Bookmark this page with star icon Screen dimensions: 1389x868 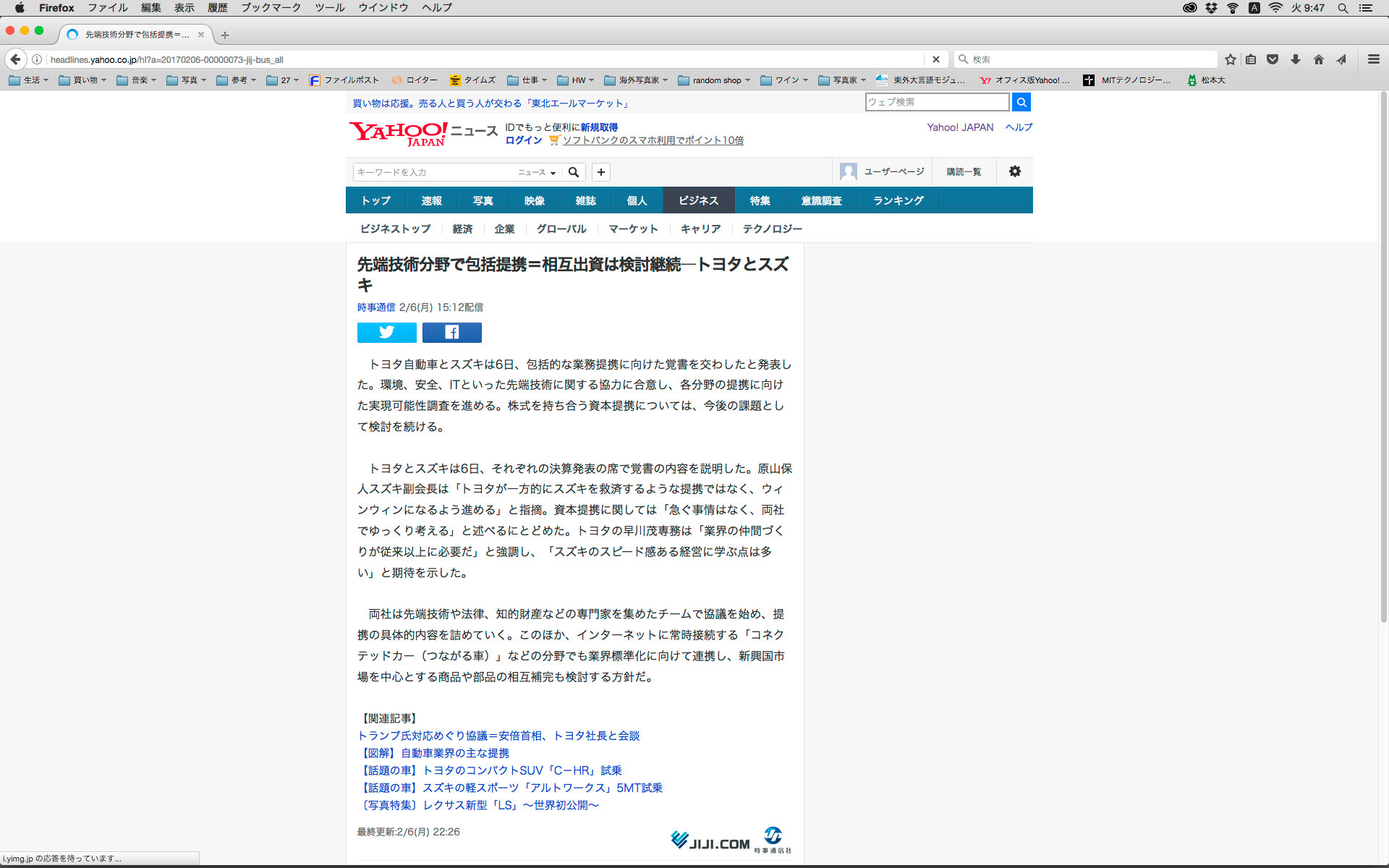pos(1230,59)
